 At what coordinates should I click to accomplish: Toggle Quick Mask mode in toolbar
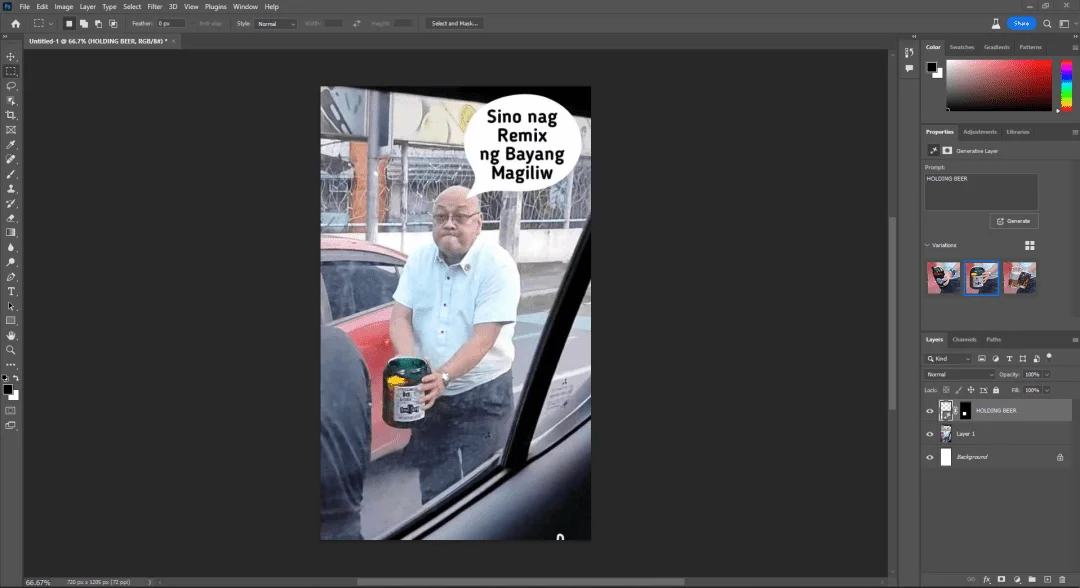(11, 411)
